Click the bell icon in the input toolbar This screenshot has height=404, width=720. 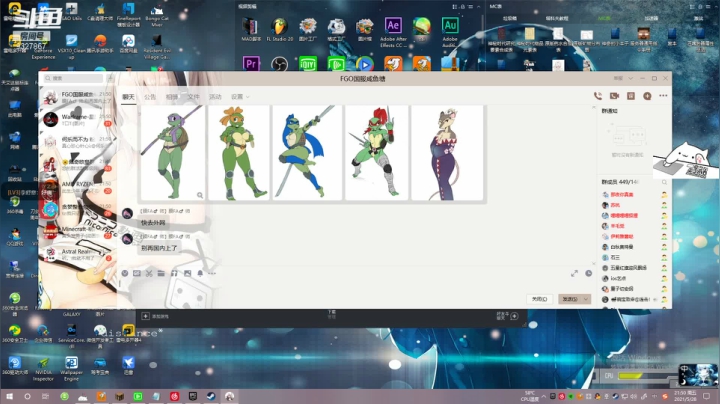pyautogui.click(x=200, y=273)
